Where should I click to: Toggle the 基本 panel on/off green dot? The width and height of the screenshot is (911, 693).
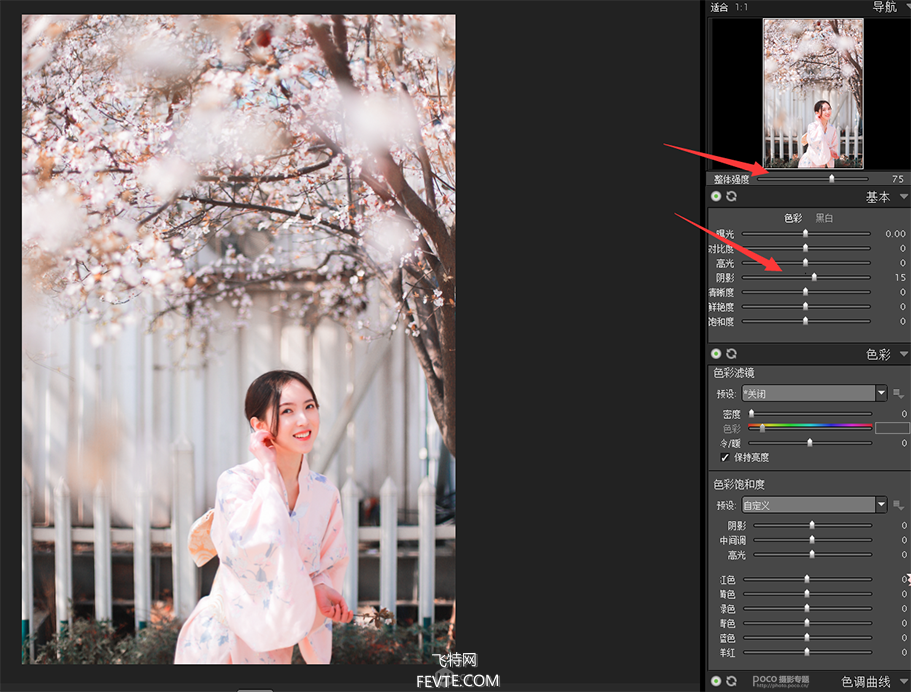[x=716, y=197]
